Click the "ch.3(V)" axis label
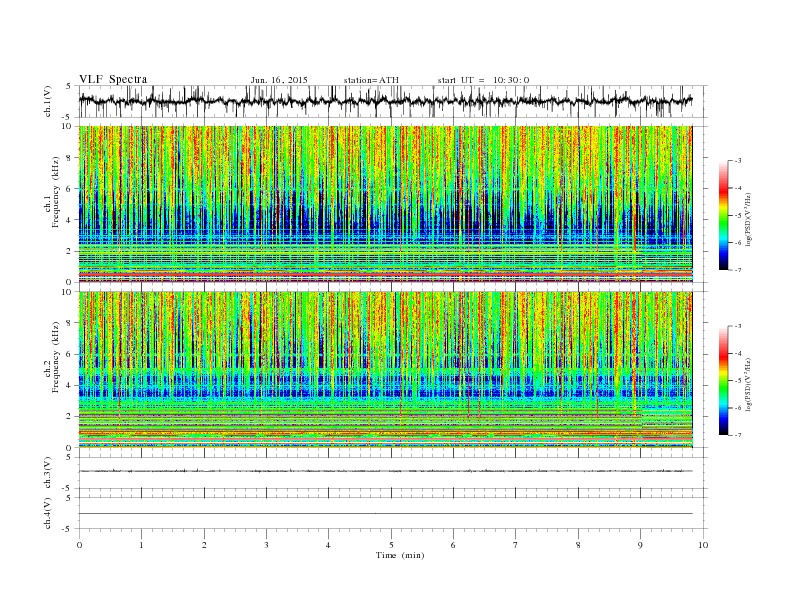 48,473
